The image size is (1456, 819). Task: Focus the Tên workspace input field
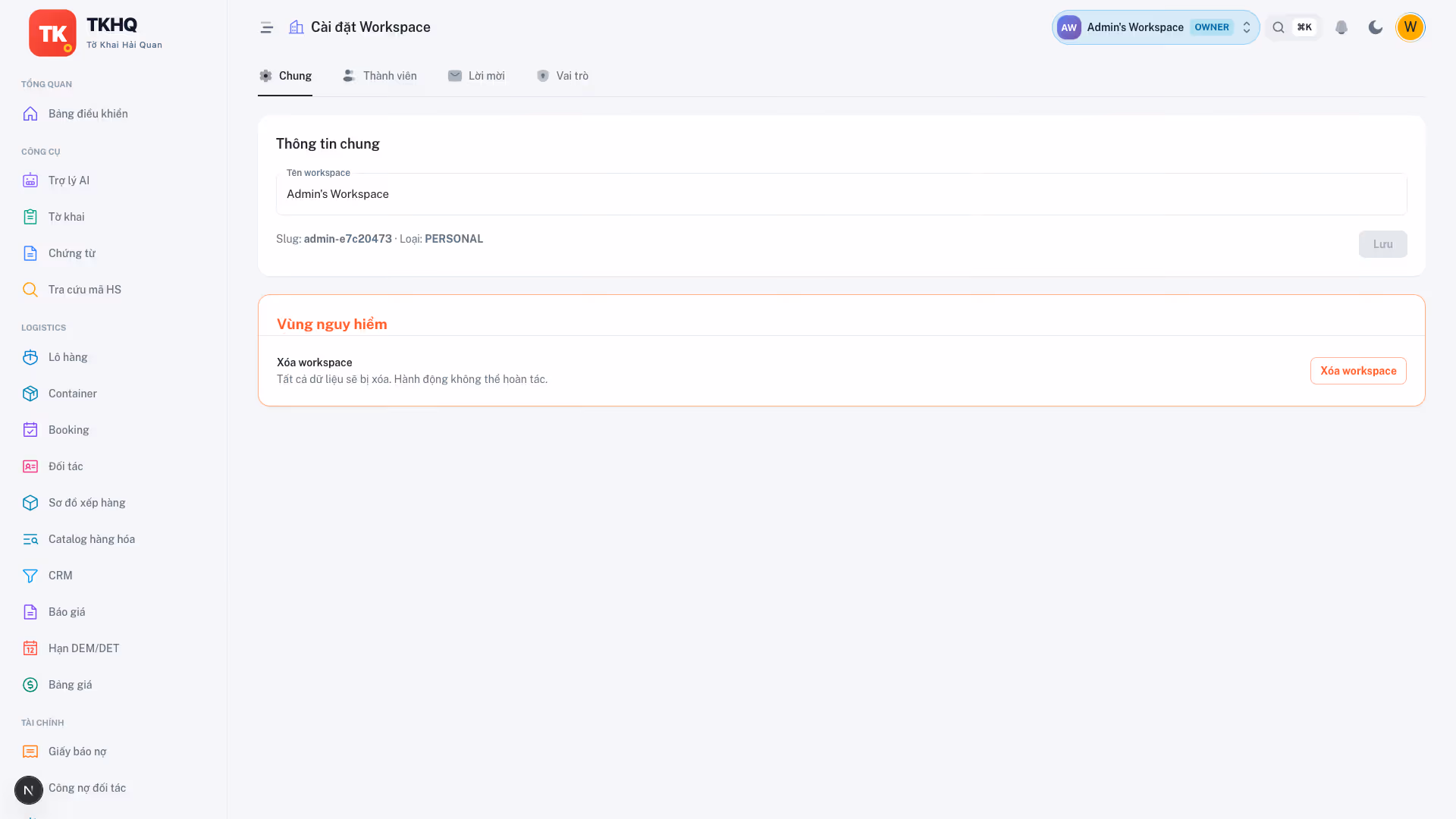[841, 194]
